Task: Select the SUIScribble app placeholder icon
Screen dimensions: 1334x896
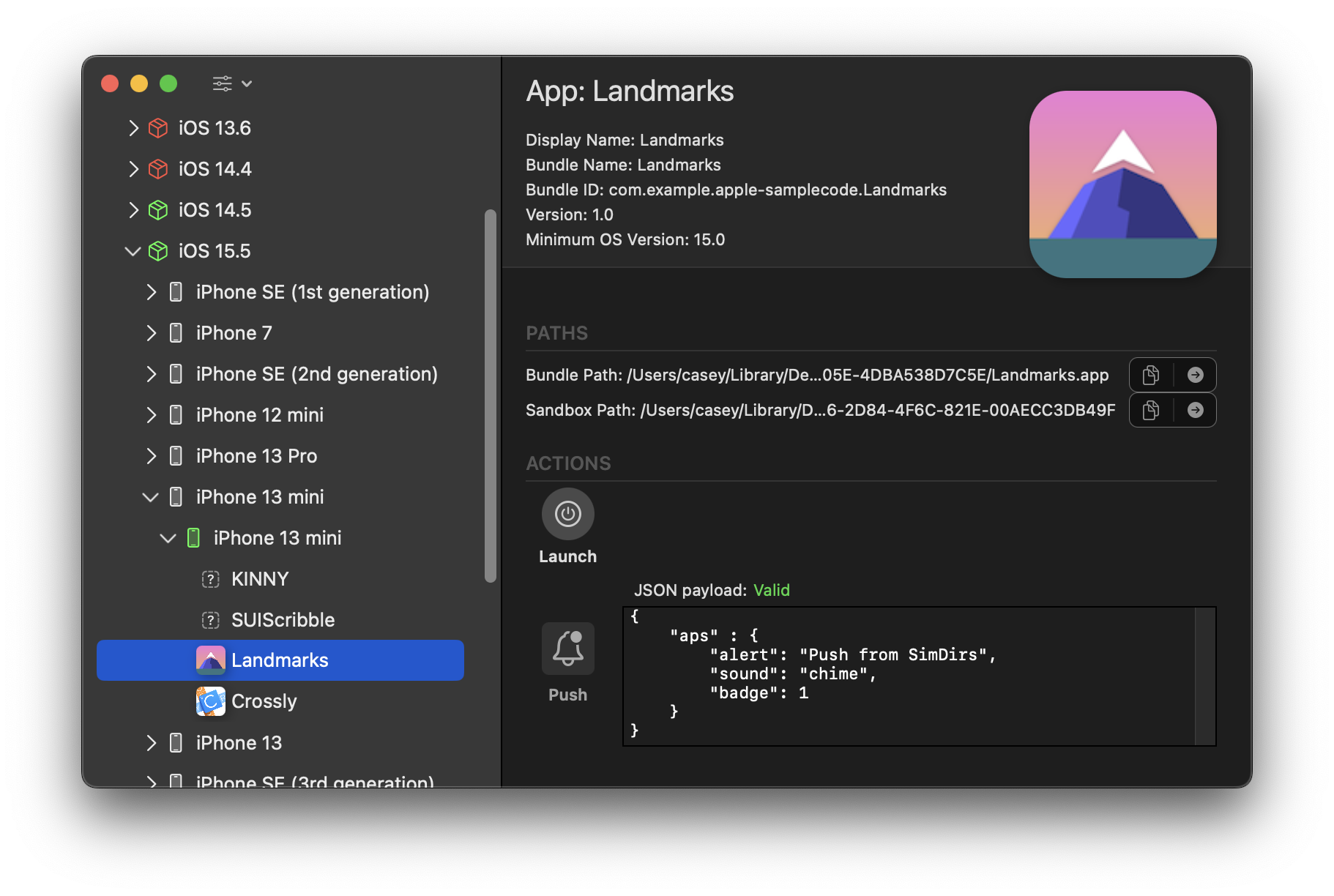Action: (x=211, y=620)
